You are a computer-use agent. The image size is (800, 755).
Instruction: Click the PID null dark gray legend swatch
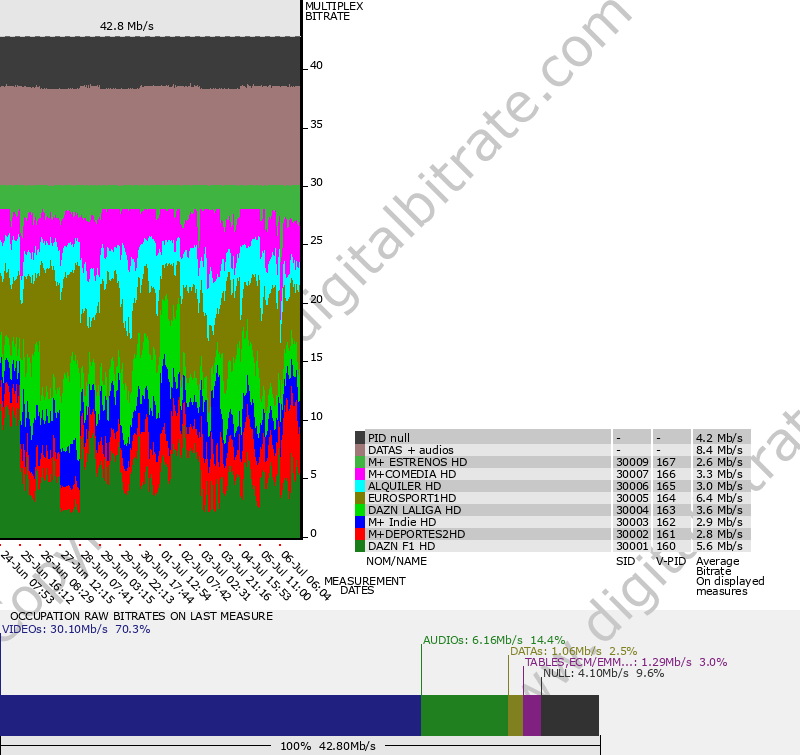click(360, 438)
